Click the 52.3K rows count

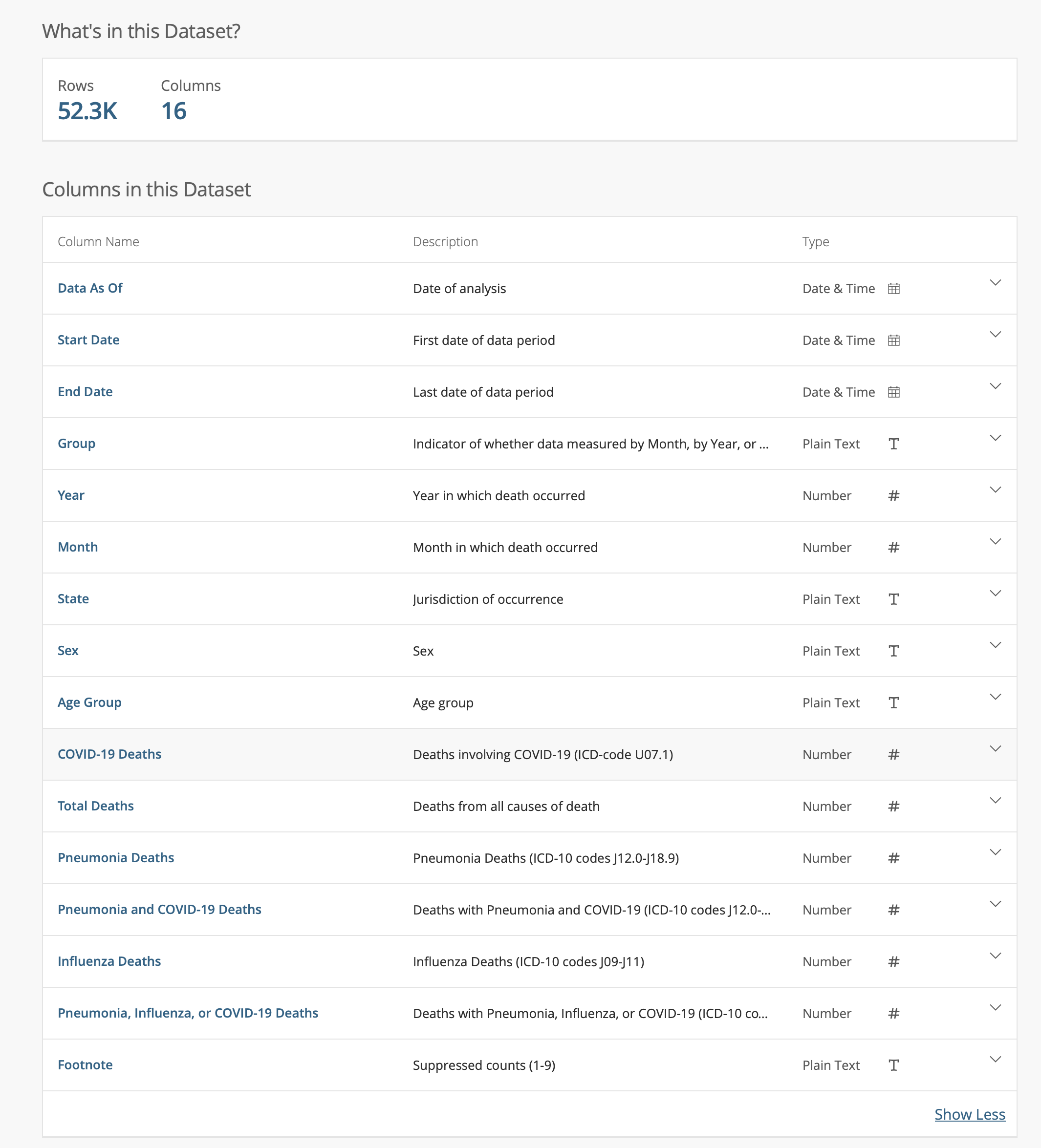click(x=87, y=111)
